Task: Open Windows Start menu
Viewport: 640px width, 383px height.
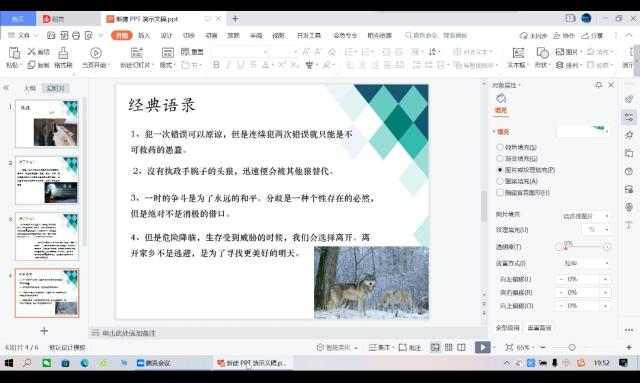Action: [x=9, y=362]
